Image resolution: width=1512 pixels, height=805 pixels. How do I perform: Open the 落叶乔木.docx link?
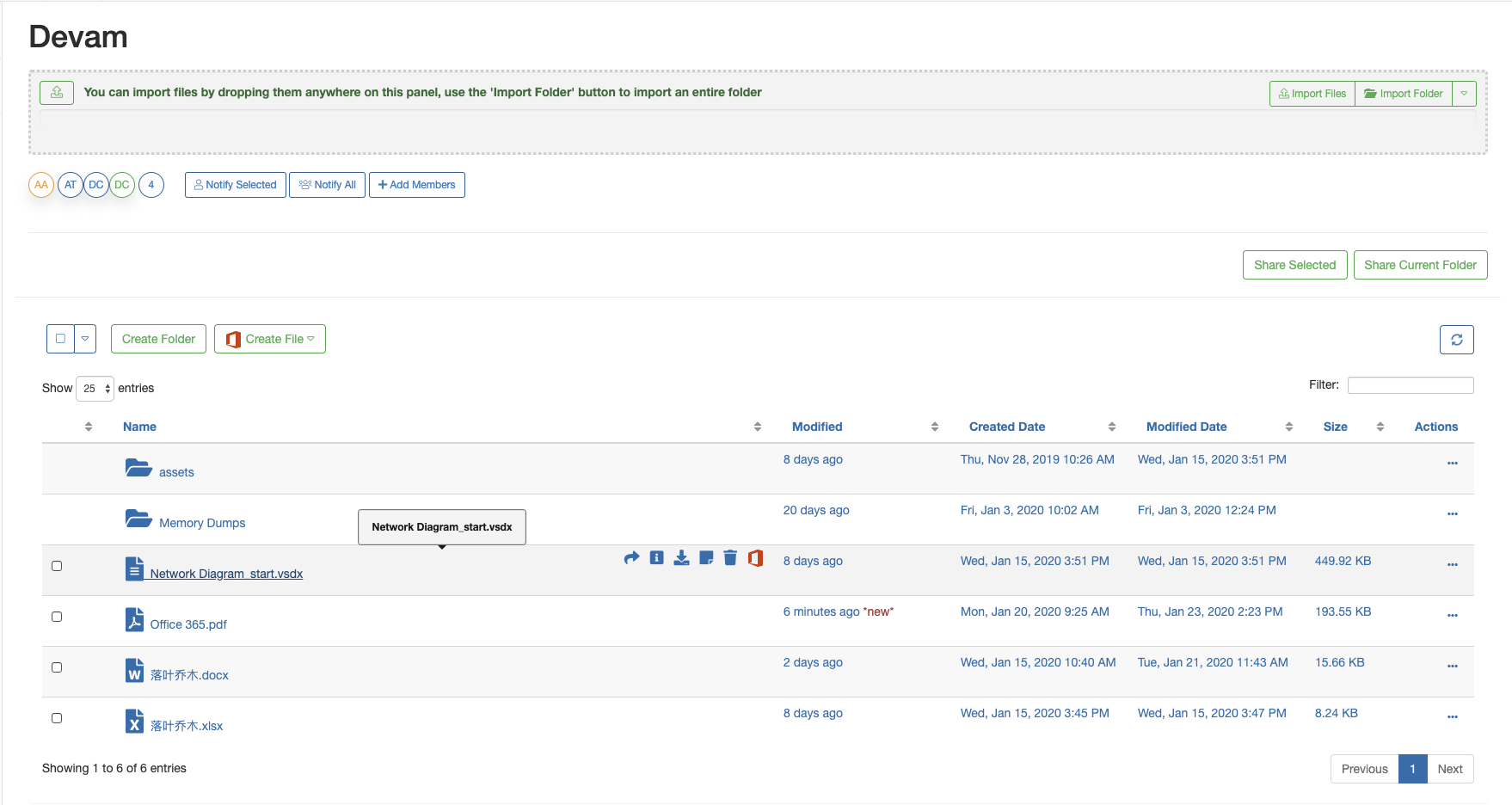[x=189, y=675]
